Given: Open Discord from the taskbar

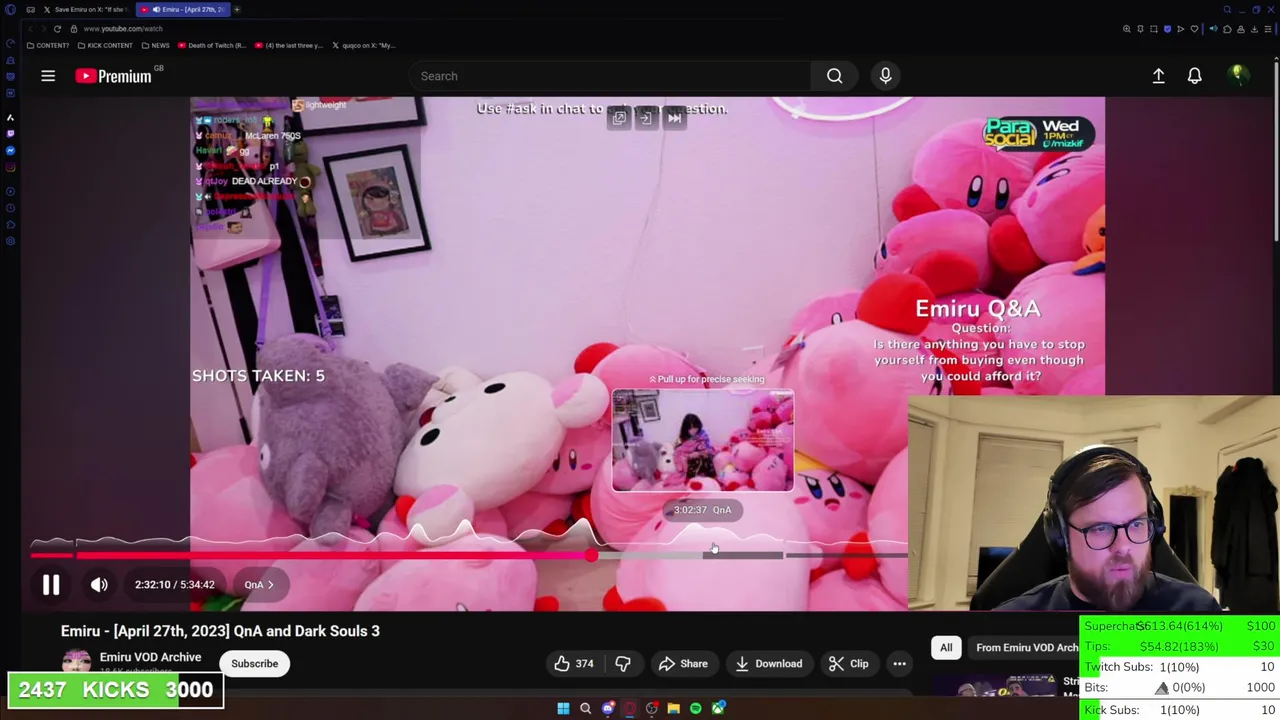Looking at the screenshot, I should point(608,708).
